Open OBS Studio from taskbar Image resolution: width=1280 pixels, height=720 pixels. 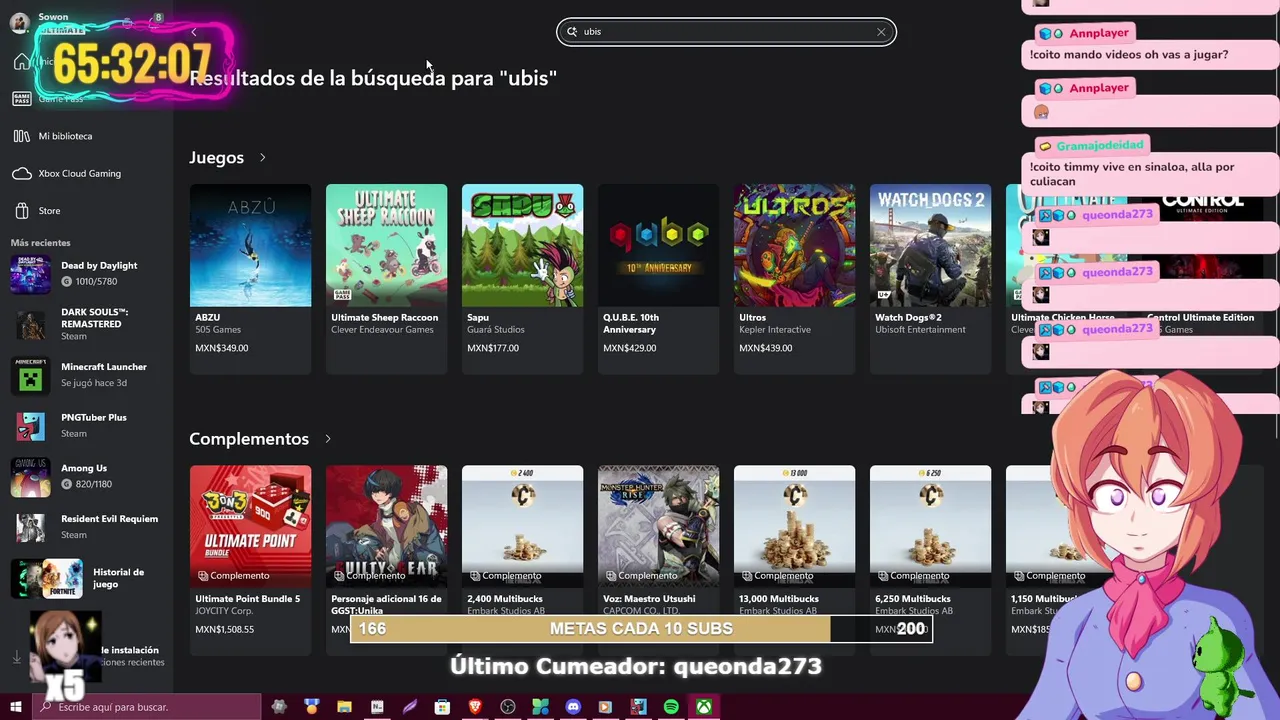coord(508,707)
